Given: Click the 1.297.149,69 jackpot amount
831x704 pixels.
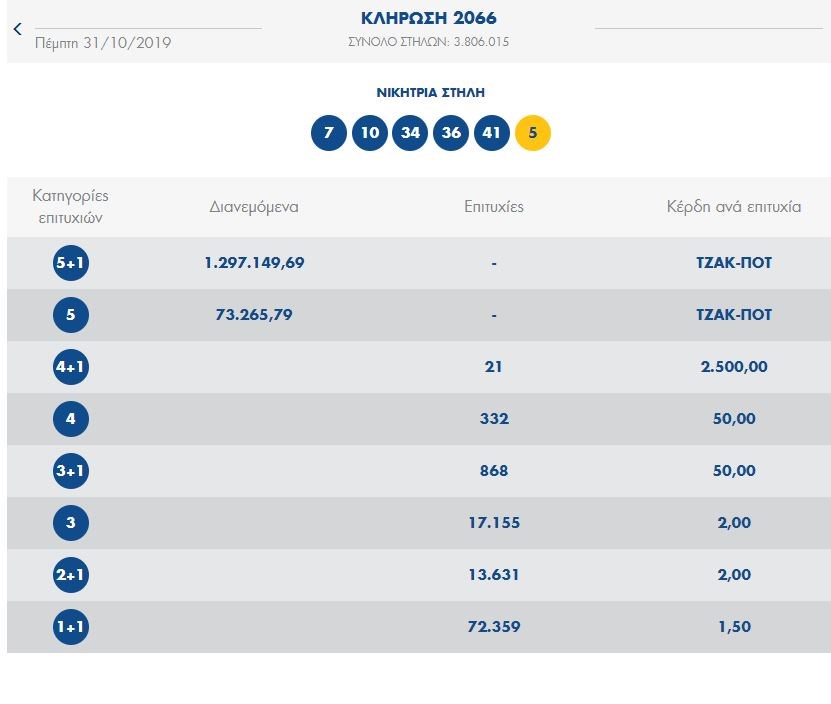Looking at the screenshot, I should pyautogui.click(x=254, y=263).
